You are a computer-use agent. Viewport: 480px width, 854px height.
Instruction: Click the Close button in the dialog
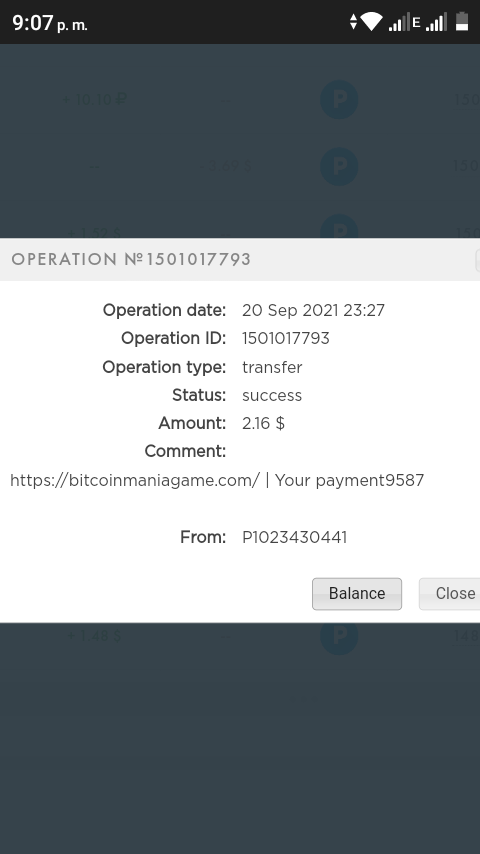point(450,594)
